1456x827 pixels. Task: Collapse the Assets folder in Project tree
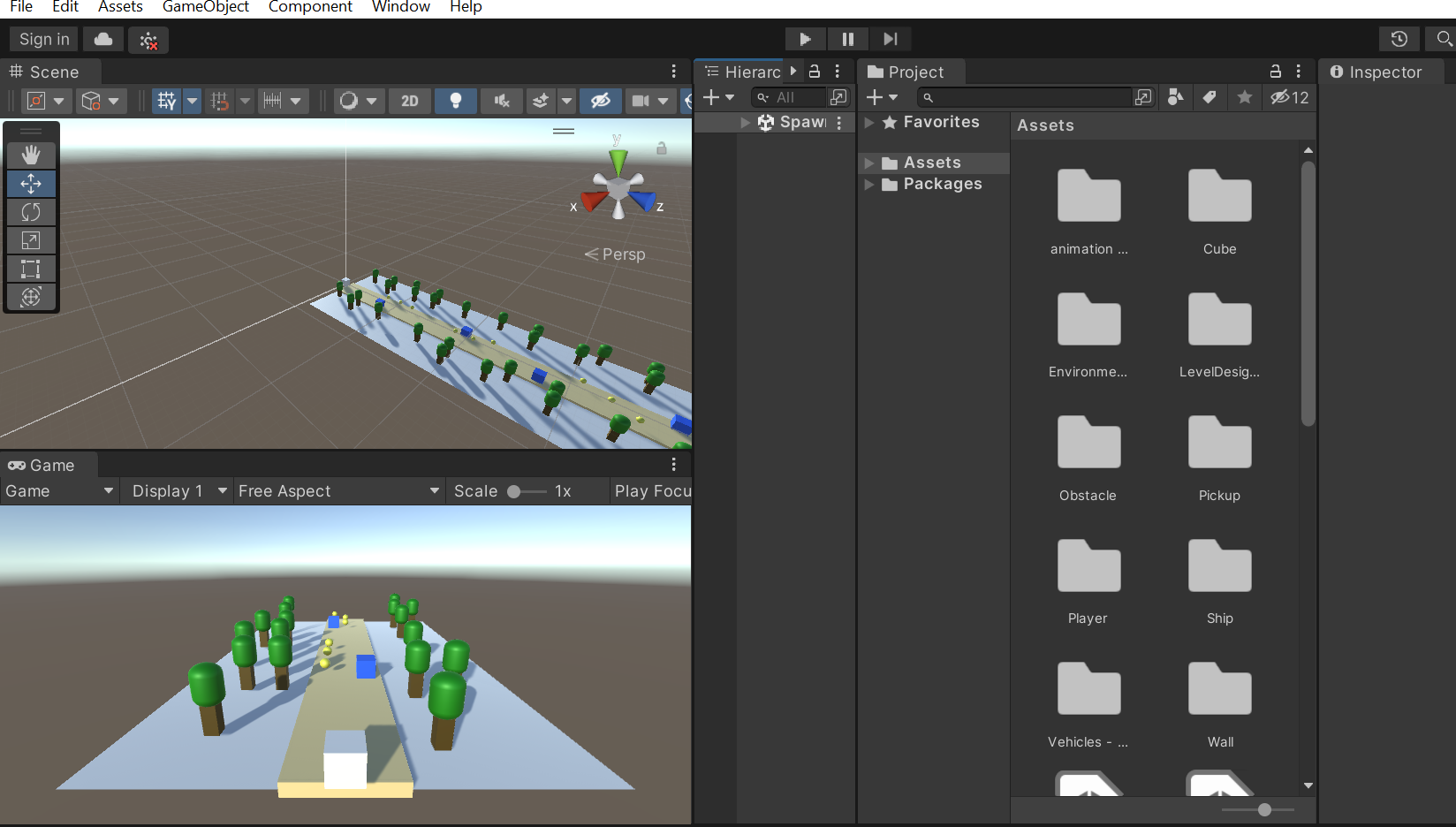click(868, 163)
